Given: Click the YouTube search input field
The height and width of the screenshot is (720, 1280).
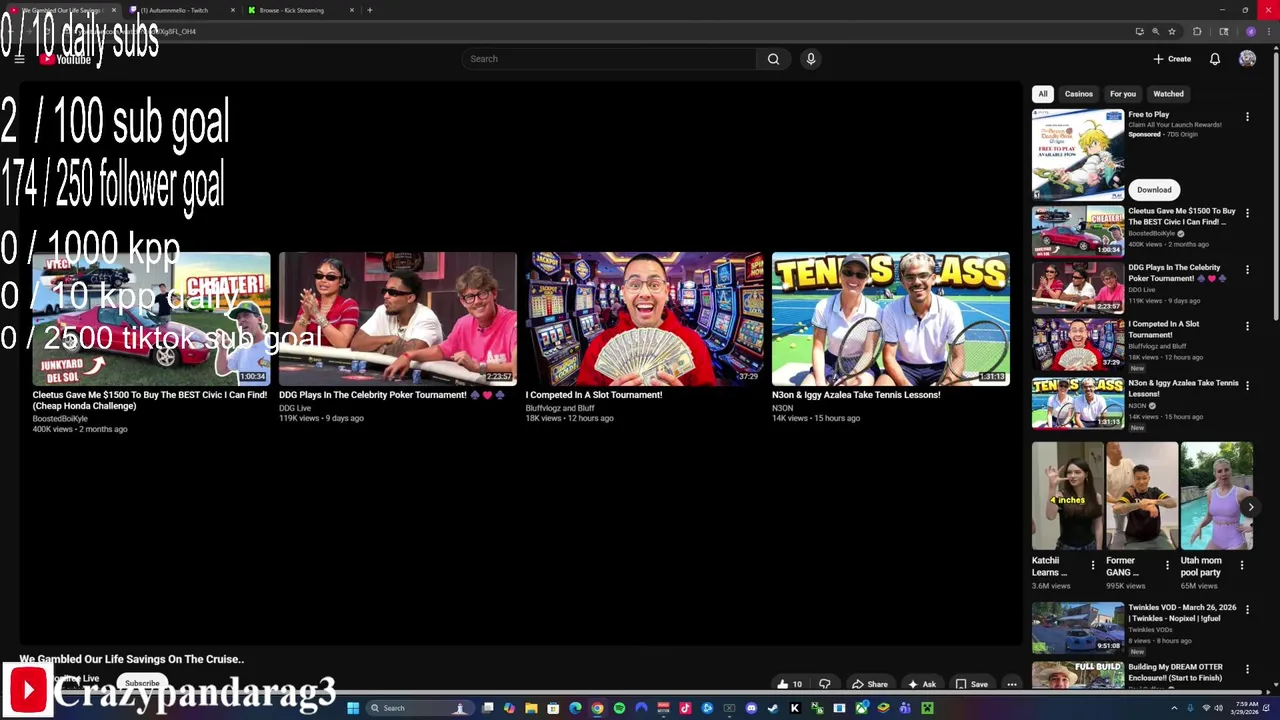Looking at the screenshot, I should tap(609, 59).
